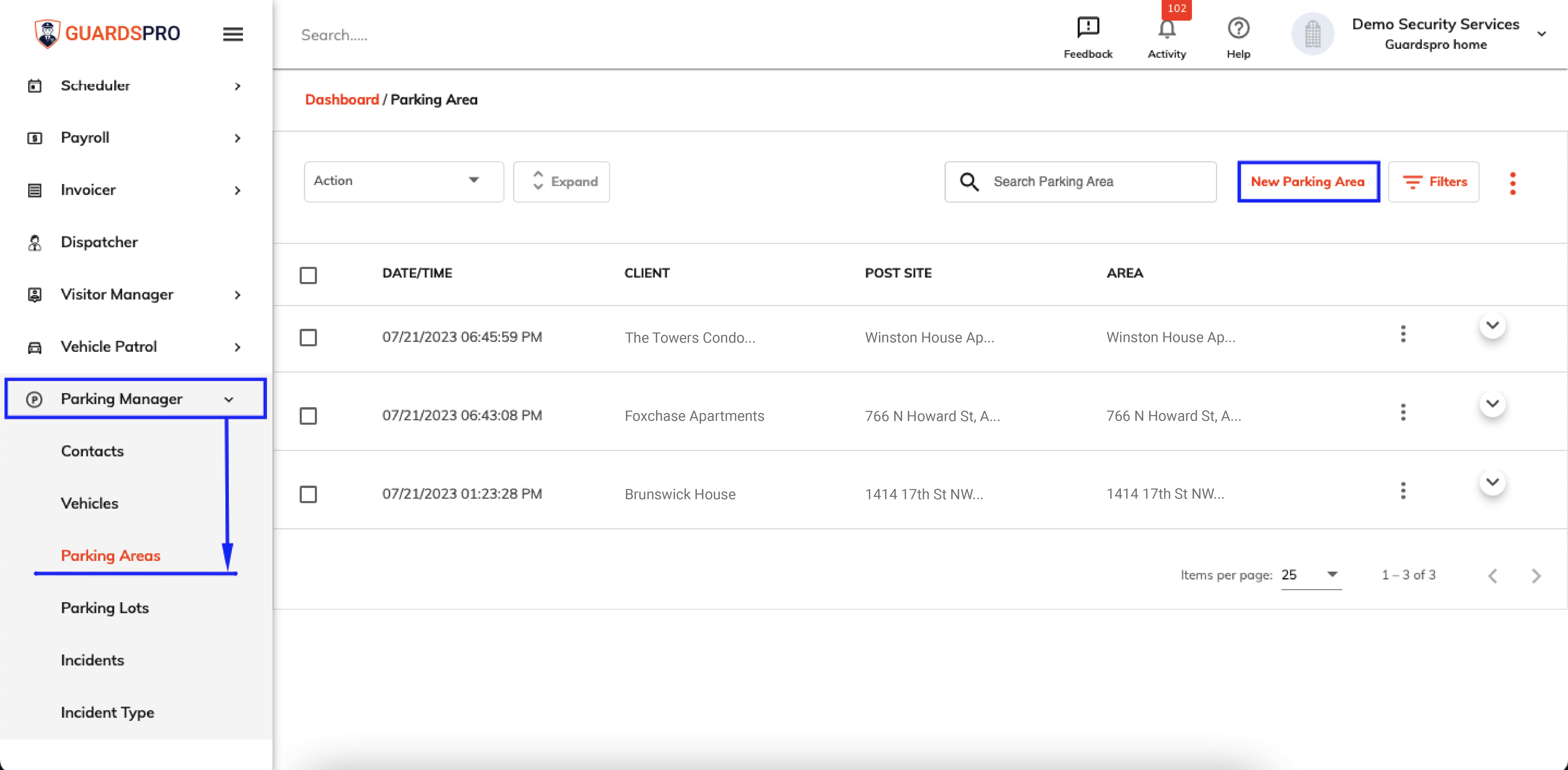Image resolution: width=1568 pixels, height=770 pixels.
Task: Check the The Towers Condo row checkbox
Action: [308, 337]
